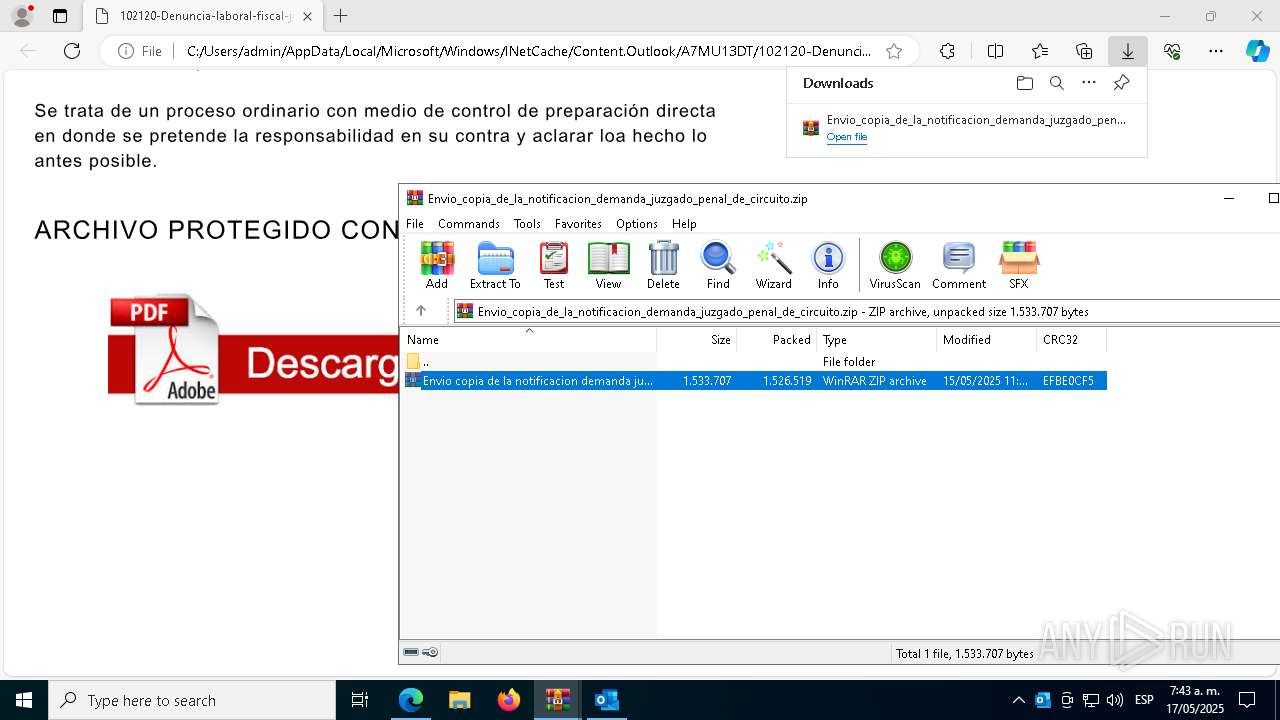Viewport: 1280px width, 720px height.
Task: Open the Windows Start menu
Action: (x=24, y=700)
